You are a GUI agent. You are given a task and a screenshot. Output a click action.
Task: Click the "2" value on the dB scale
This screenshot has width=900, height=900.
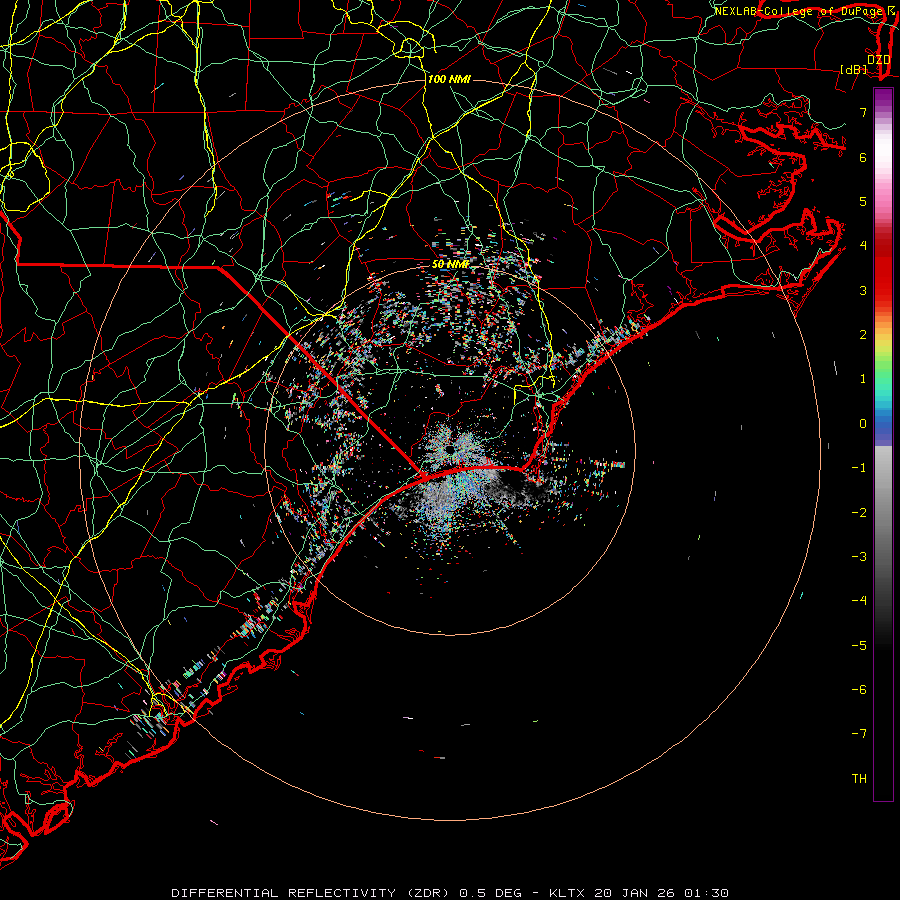point(863,335)
